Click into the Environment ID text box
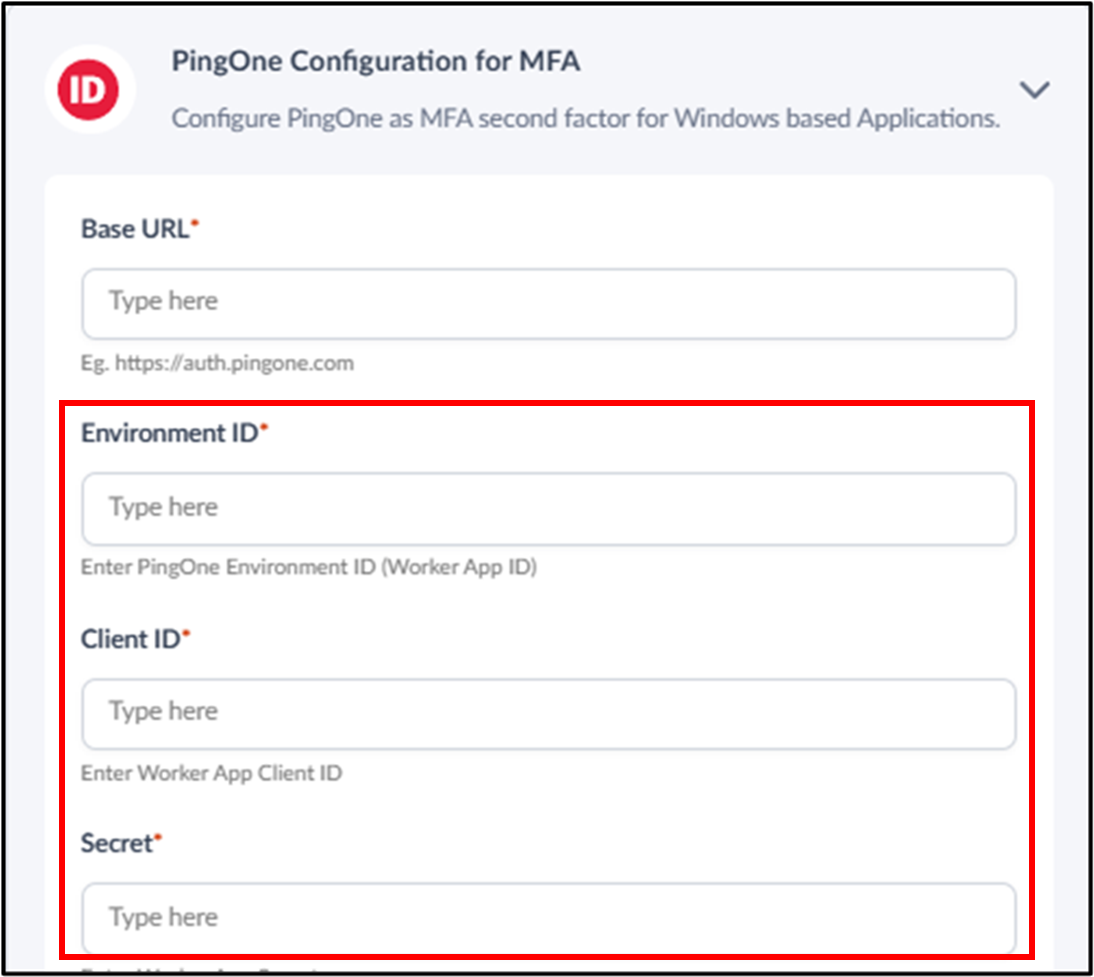 (548, 509)
